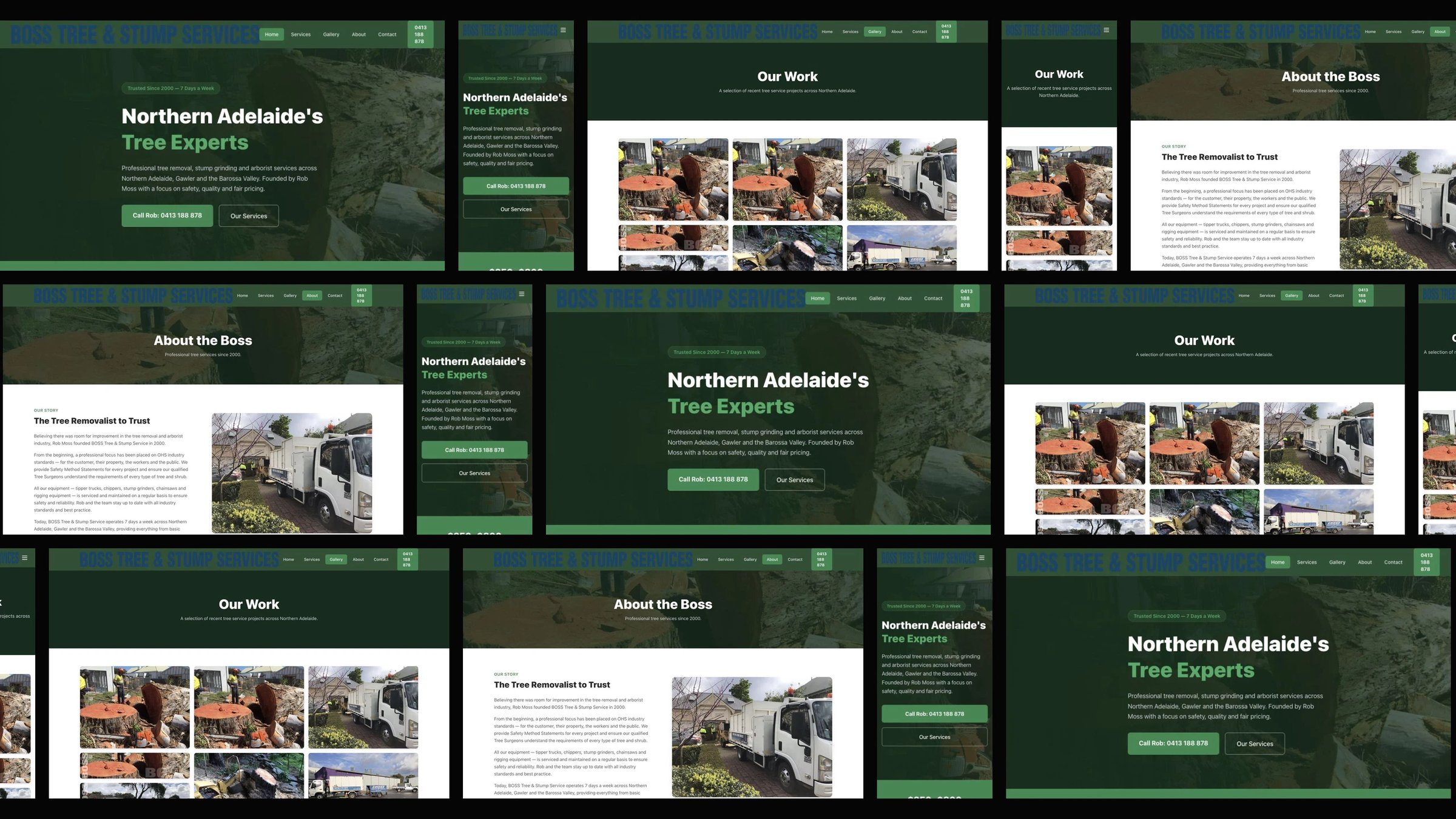The image size is (1456, 819).
Task: Click Services nav link in top-row home page mockup
Action: point(300,35)
